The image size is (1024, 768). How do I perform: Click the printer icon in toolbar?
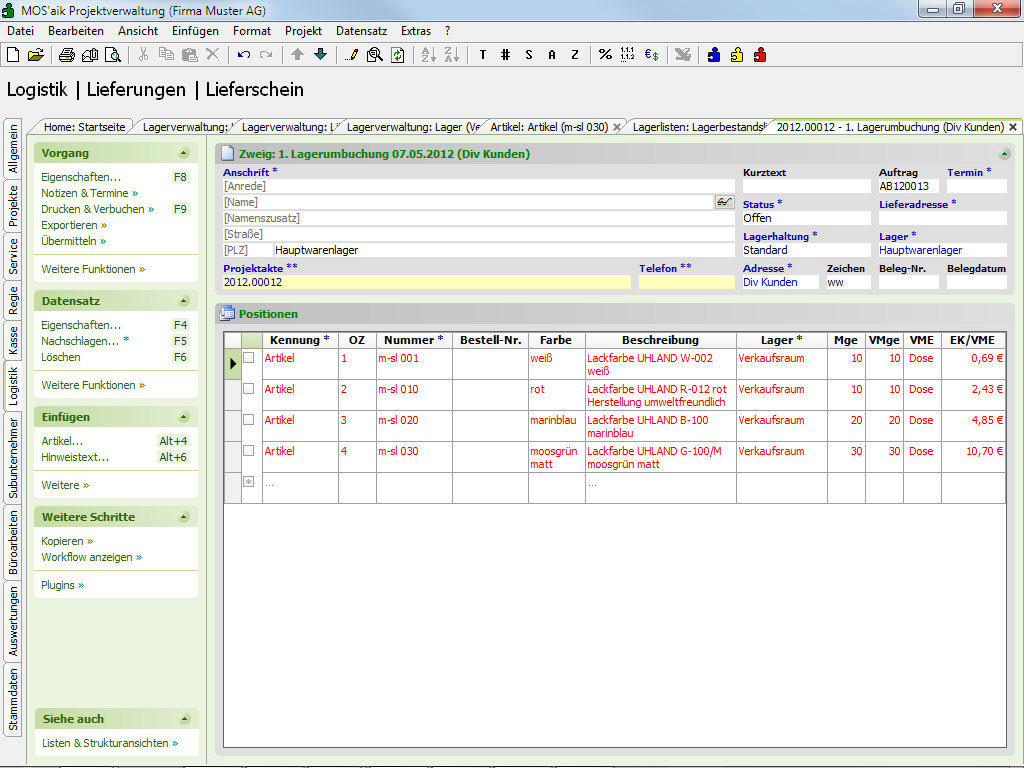pyautogui.click(x=67, y=55)
